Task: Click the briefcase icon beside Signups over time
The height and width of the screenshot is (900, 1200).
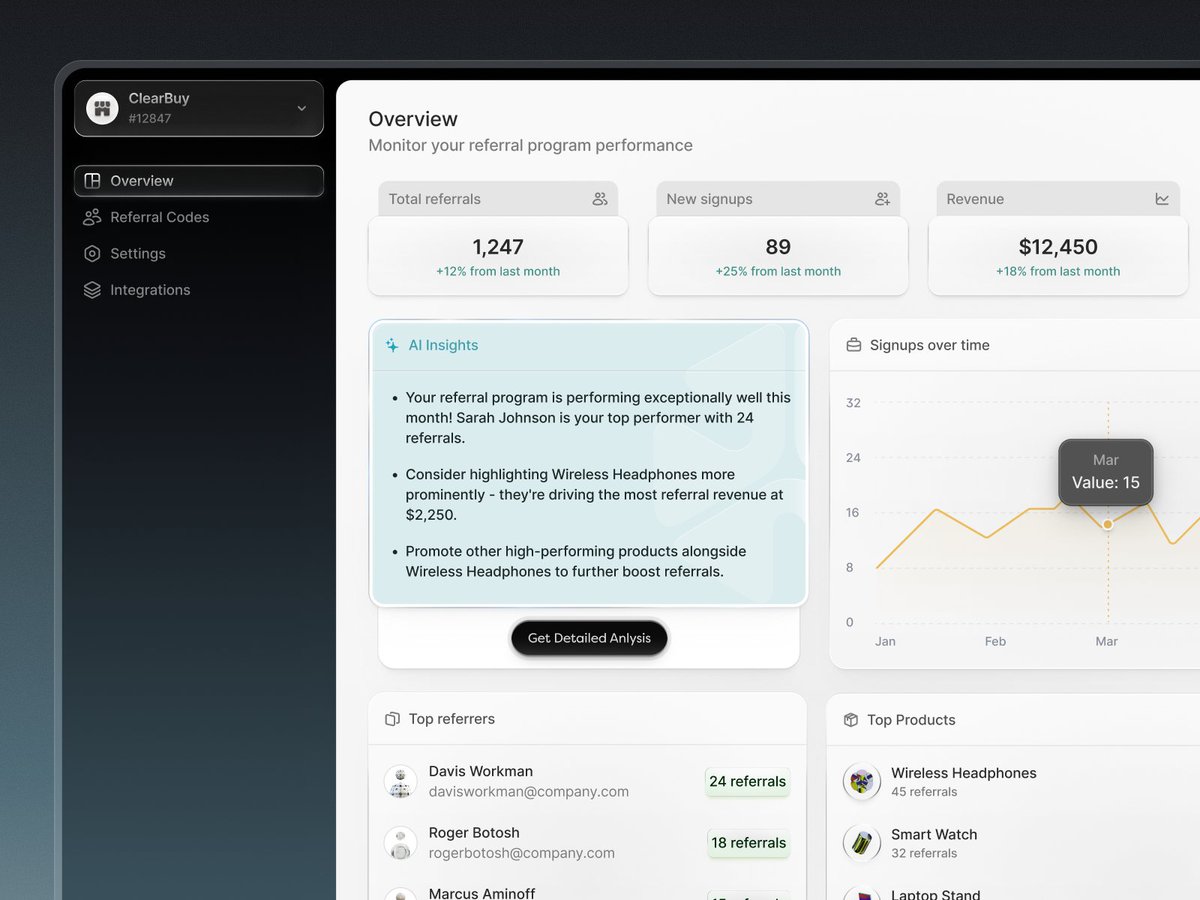Action: 854,345
